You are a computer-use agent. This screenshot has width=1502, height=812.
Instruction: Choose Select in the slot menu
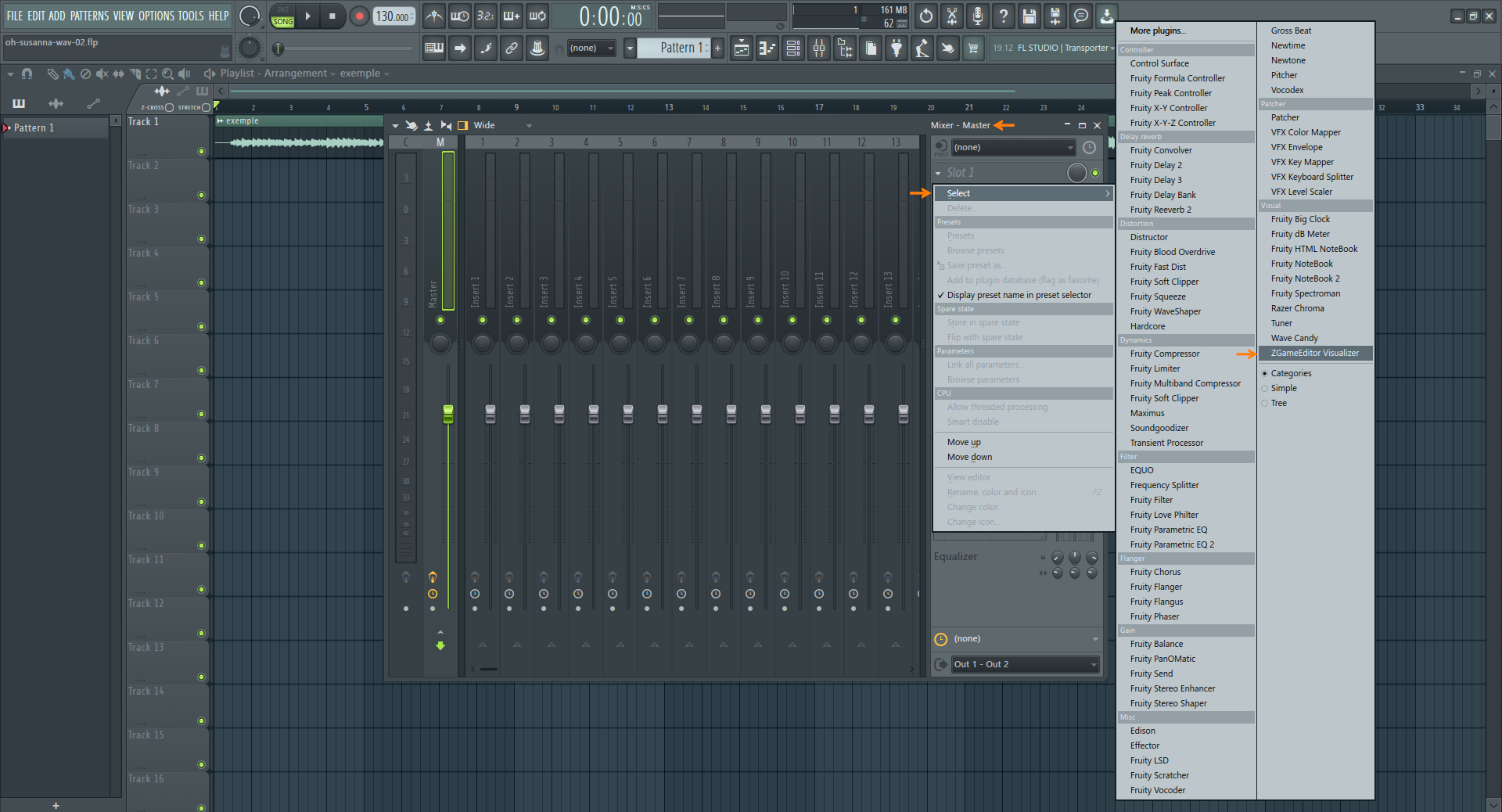(1023, 193)
